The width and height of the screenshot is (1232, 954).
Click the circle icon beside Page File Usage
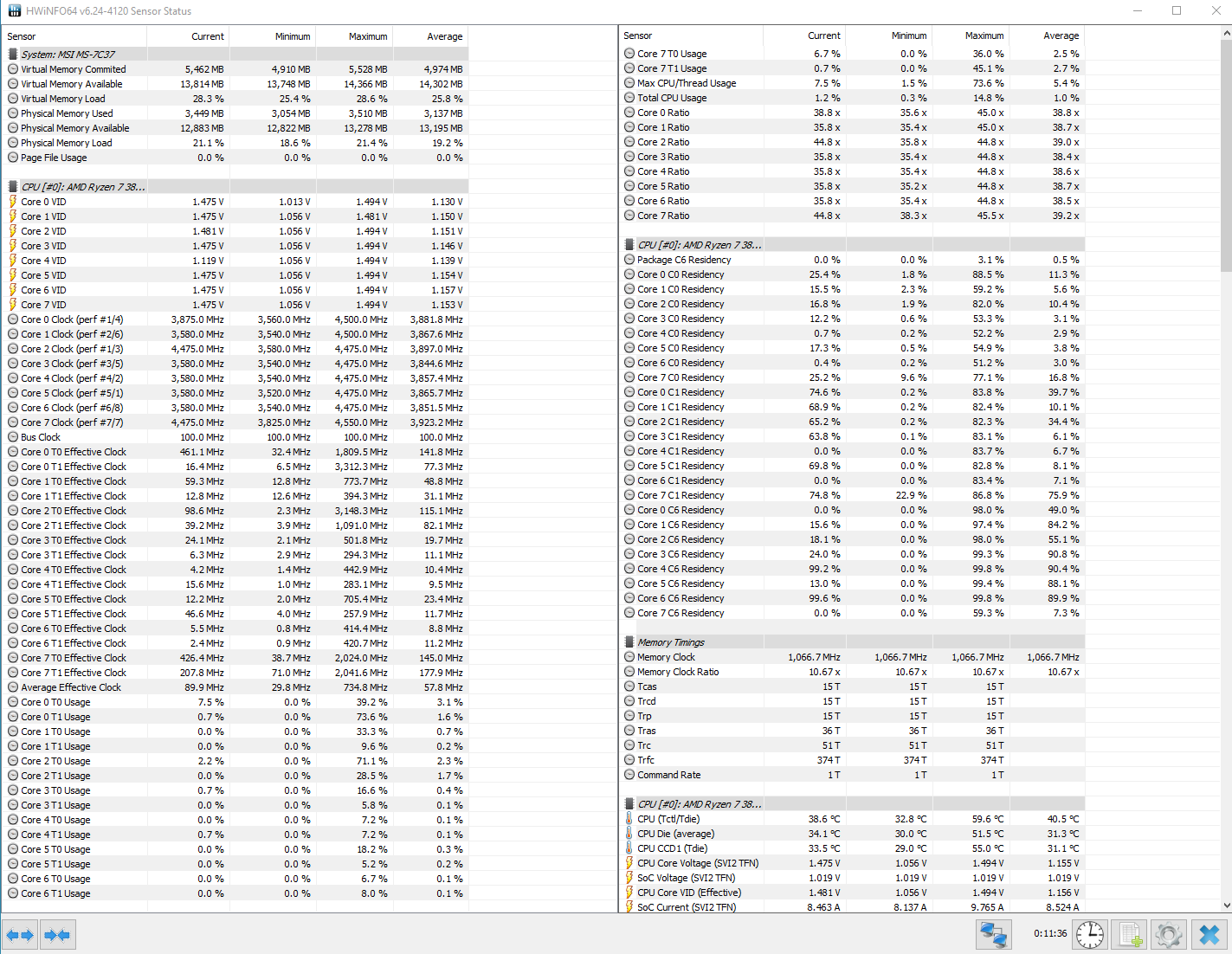coord(13,158)
